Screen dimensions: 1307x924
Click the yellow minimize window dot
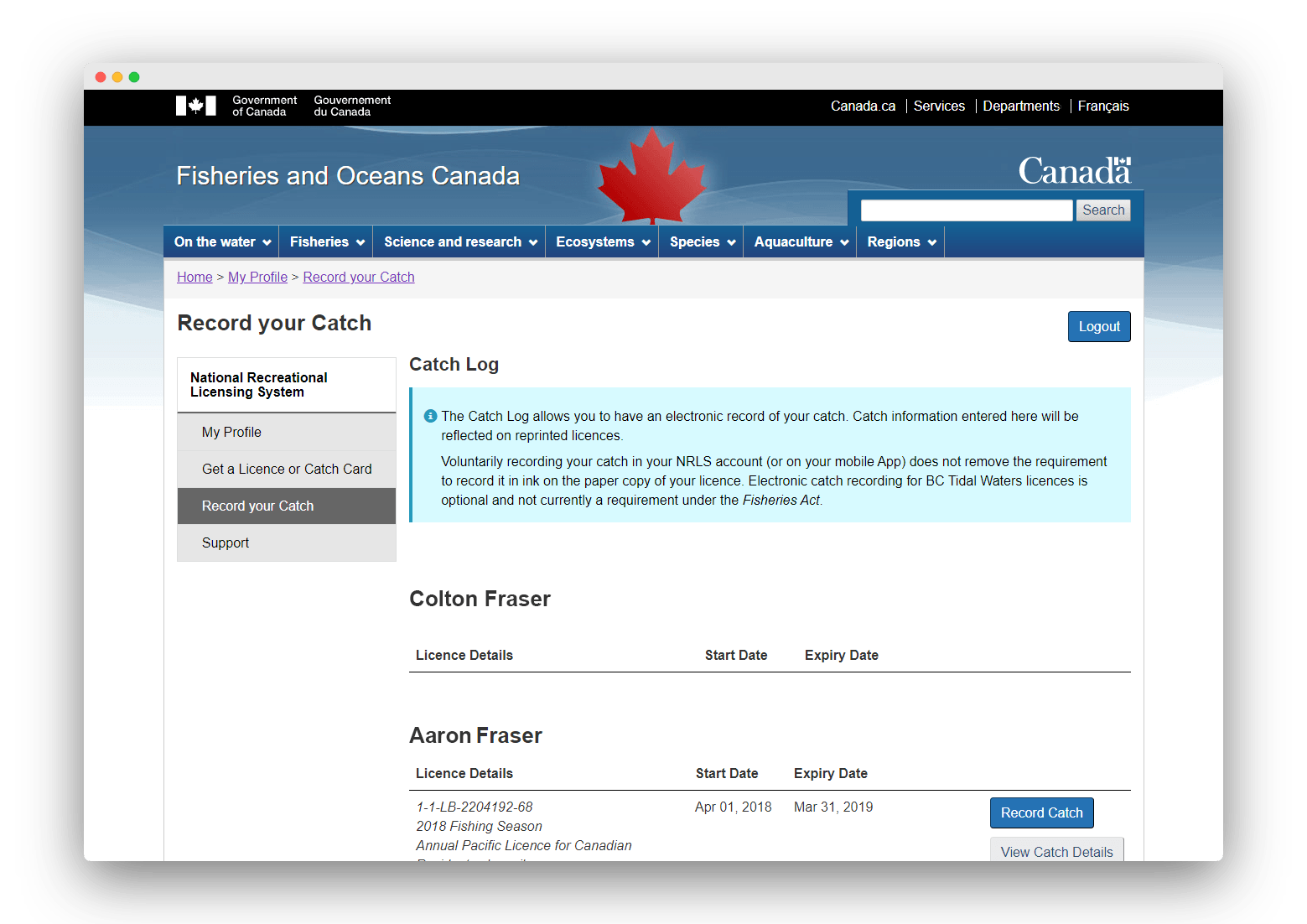(x=117, y=77)
